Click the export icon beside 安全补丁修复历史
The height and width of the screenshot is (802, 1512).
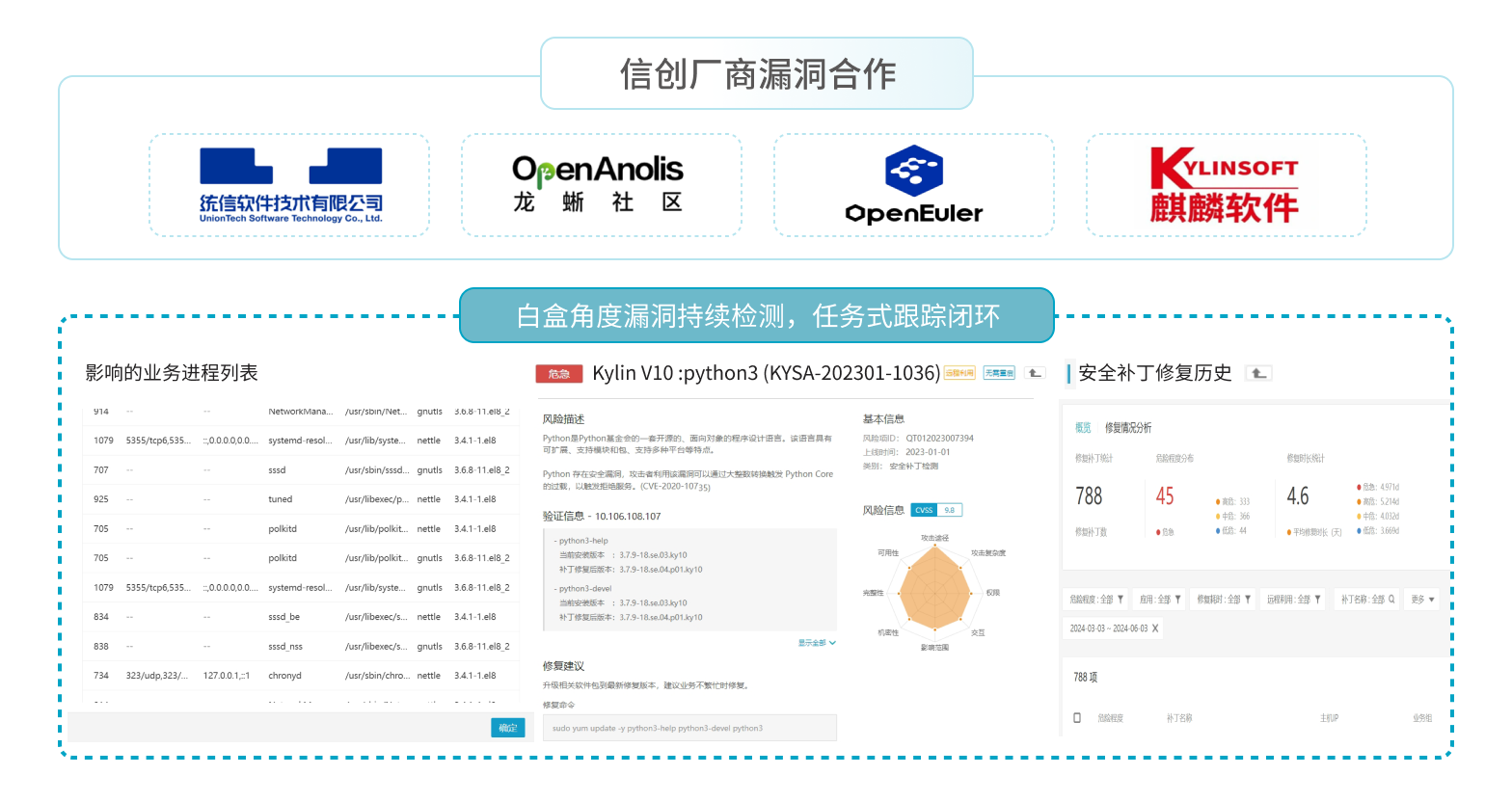click(x=1258, y=373)
